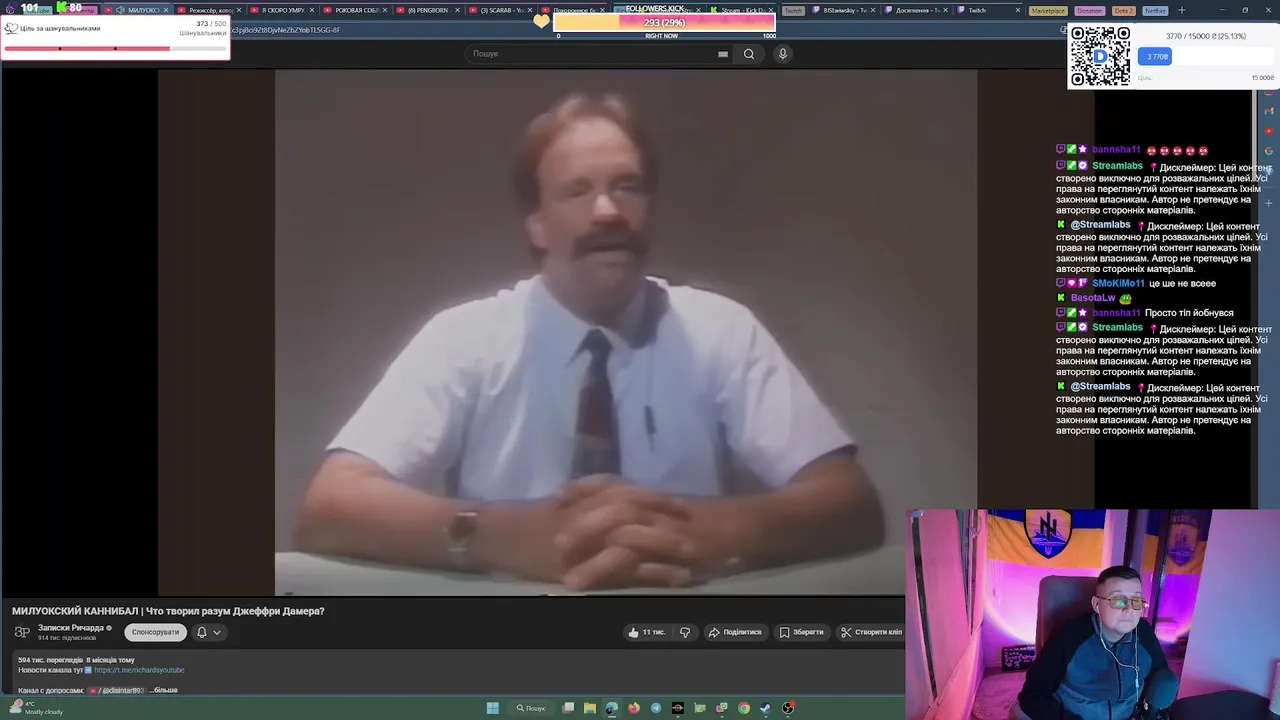This screenshot has width=1280, height=720.
Task: Open the t.me/richardsyoutube link in description
Action: point(139,670)
